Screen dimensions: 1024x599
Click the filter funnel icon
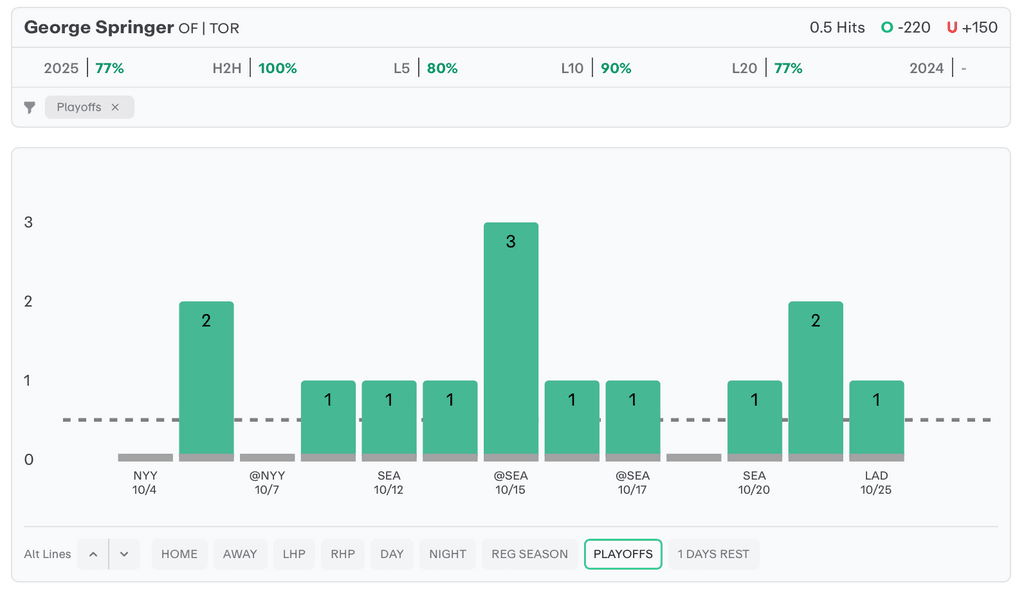(x=30, y=107)
